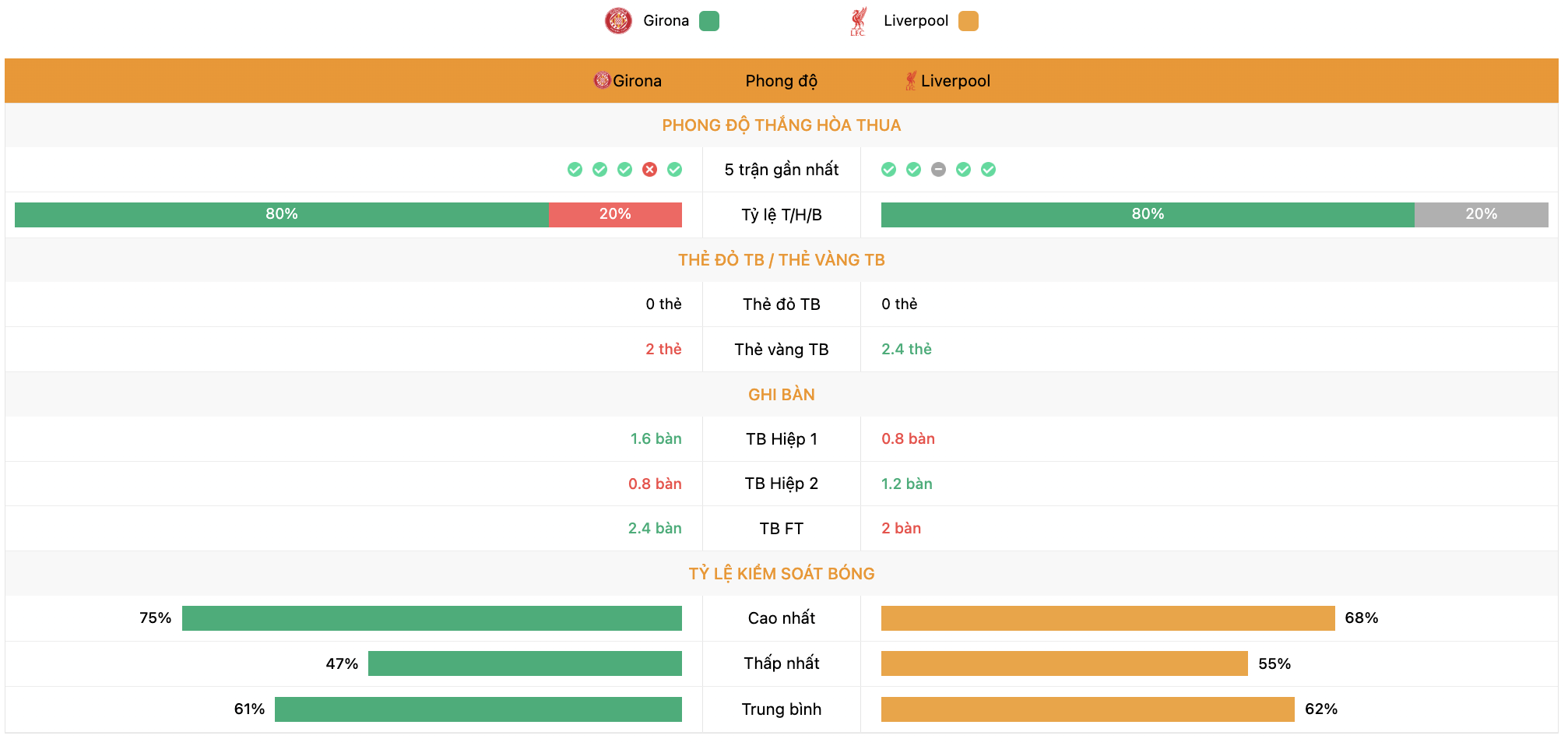The image size is (1568, 746).
Task: Click the 'Thẻ vàng TB' row label
Action: pyautogui.click(x=781, y=350)
